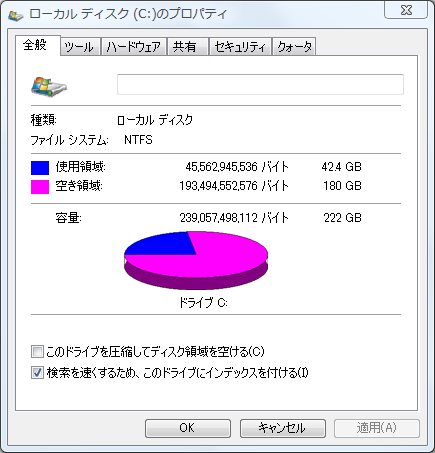
Task: Close the properties dialog window
Action: 406,10
